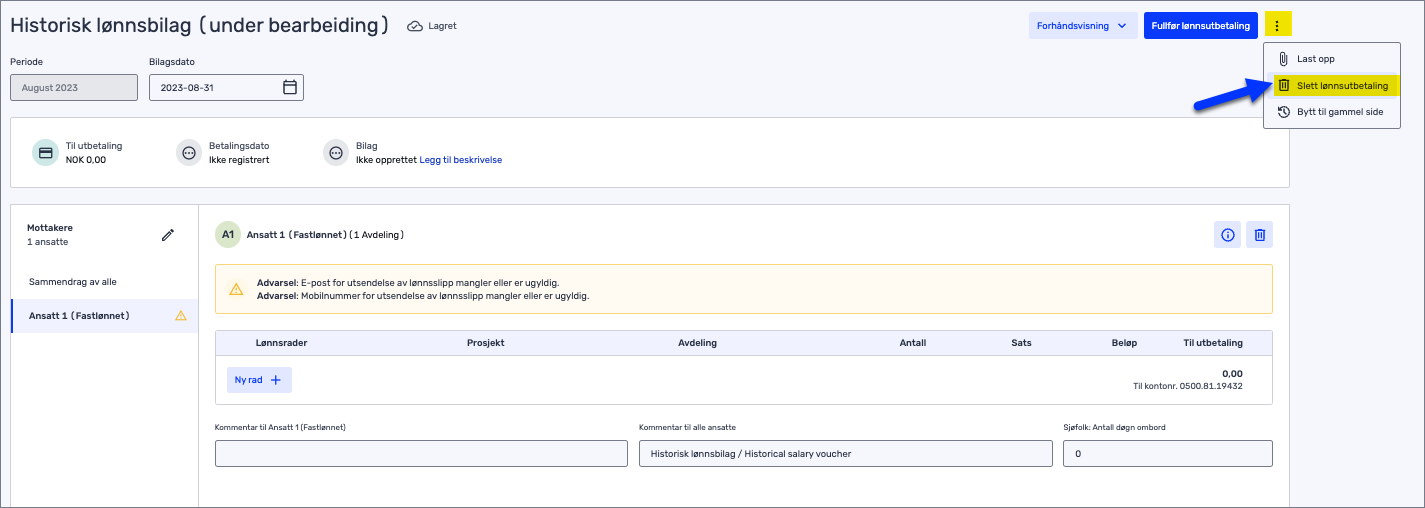The image size is (1425, 508).
Task: Open the three-dot more options menu
Action: (1277, 26)
